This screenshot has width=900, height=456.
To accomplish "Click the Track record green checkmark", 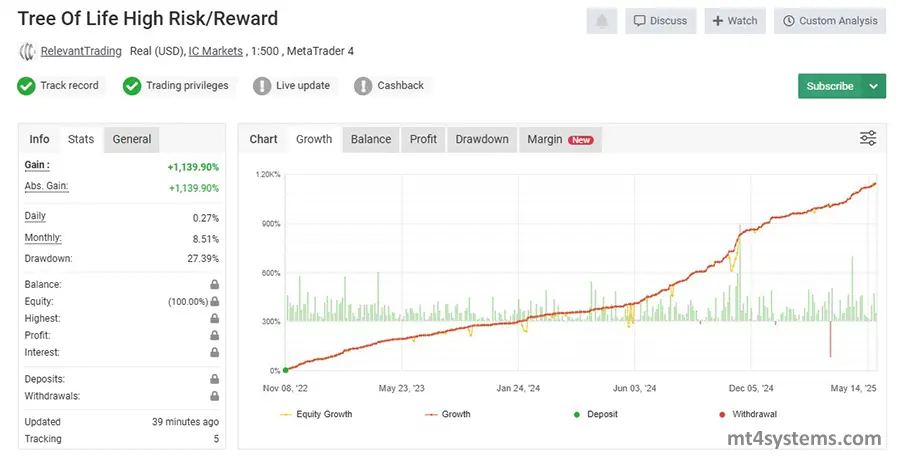I will coord(27,86).
